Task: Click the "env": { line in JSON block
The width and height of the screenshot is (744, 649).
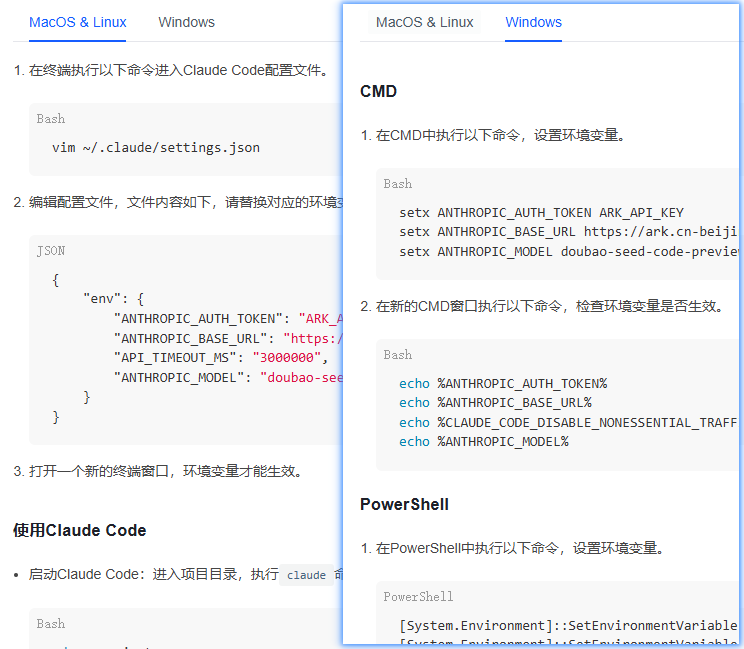Action: (113, 299)
